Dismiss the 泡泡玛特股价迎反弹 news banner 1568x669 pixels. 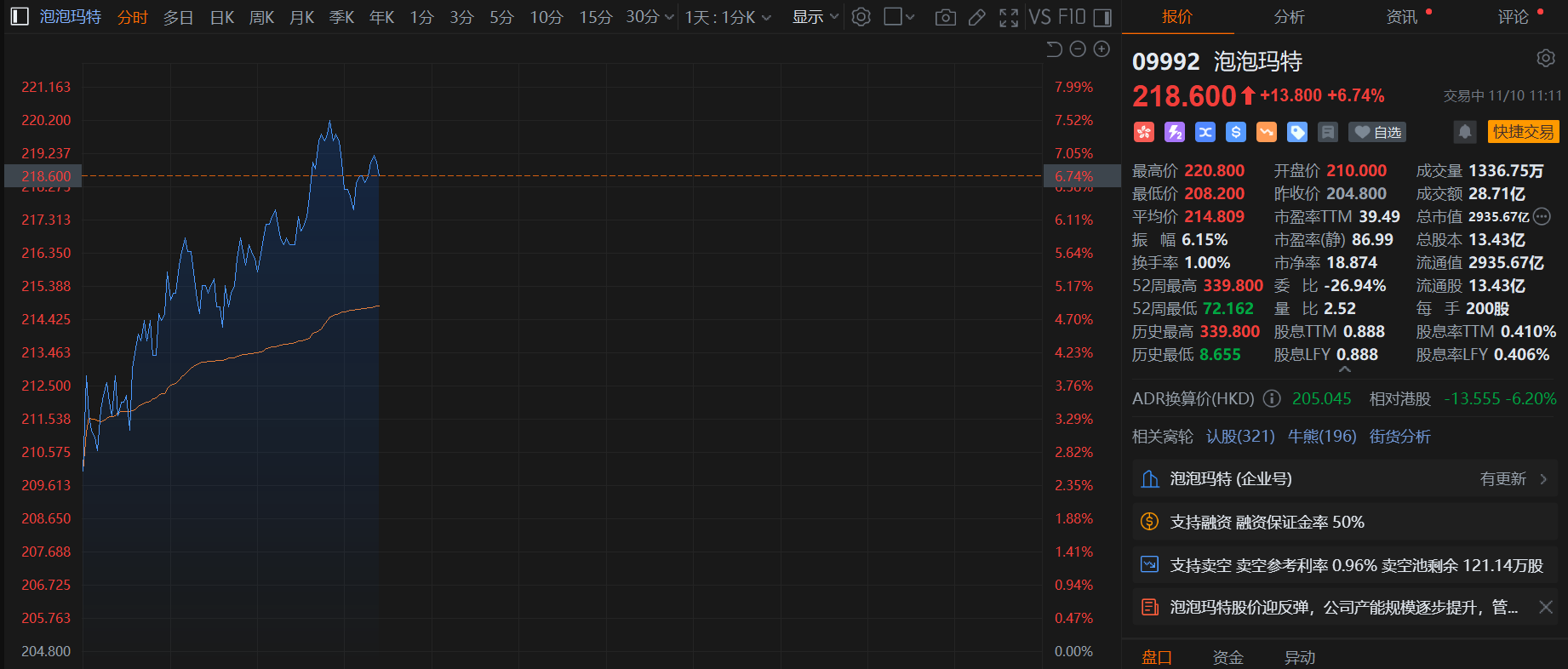[x=1546, y=607]
